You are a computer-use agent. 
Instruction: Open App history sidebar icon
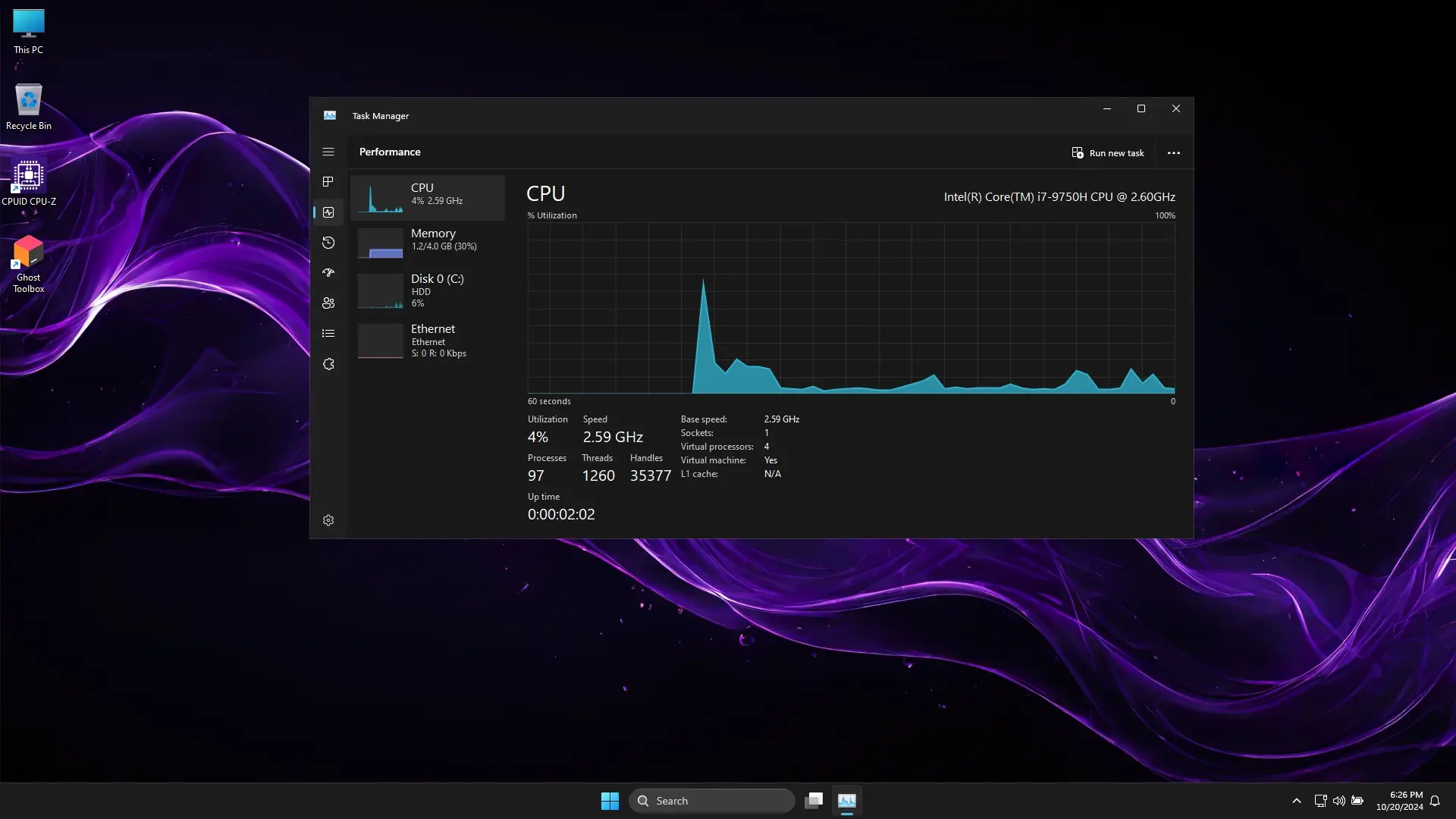pyautogui.click(x=328, y=243)
